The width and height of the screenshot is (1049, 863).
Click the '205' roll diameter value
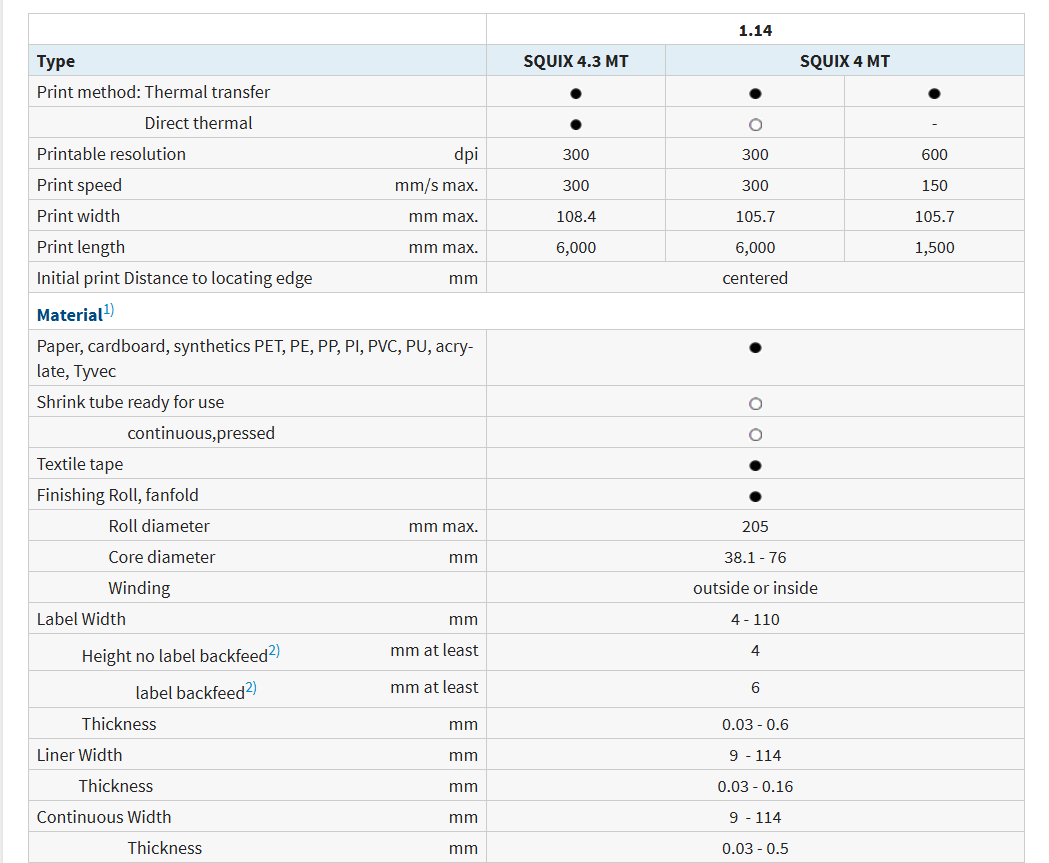click(755, 526)
